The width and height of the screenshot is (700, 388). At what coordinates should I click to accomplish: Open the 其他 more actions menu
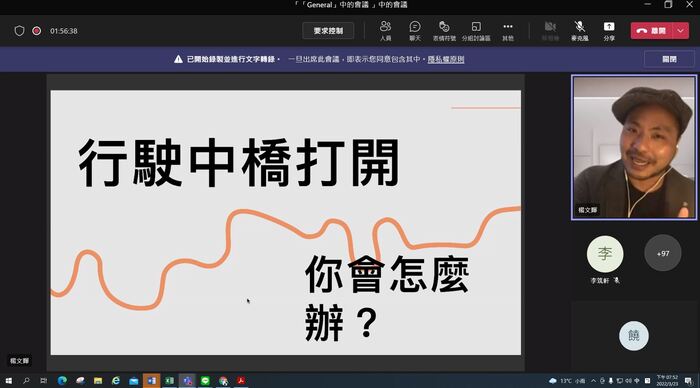(508, 31)
